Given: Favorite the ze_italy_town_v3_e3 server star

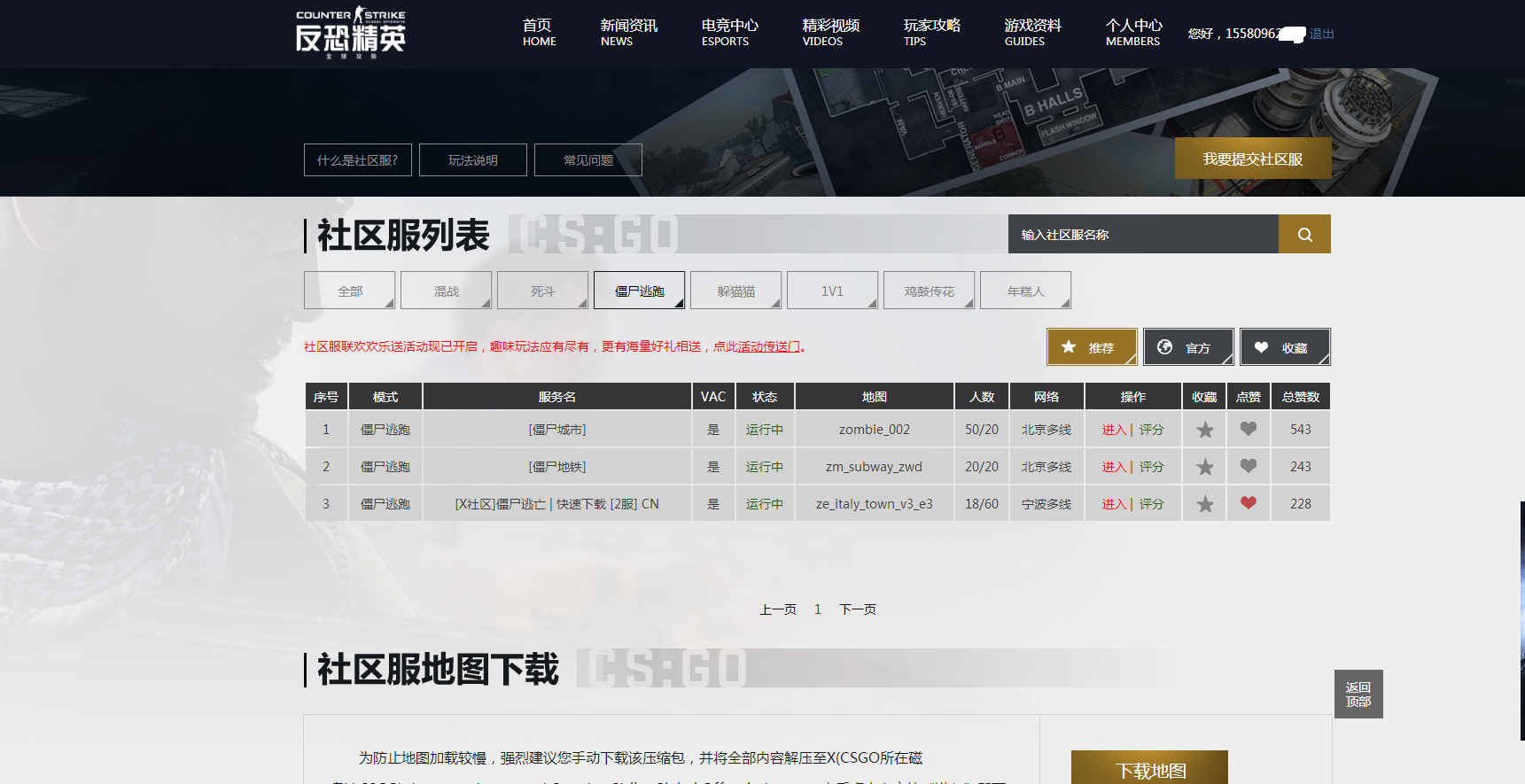Looking at the screenshot, I should 1204,504.
